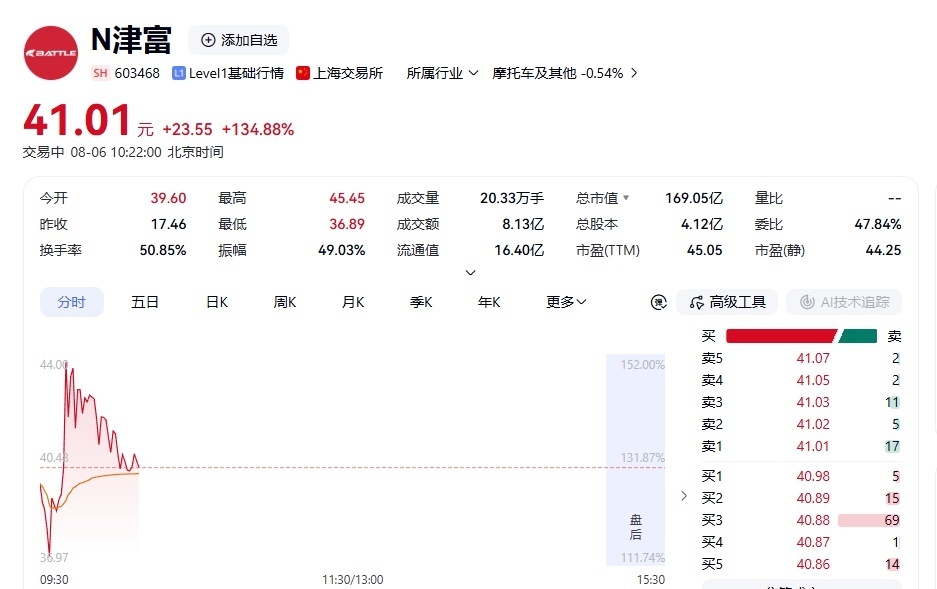Click 买1 bid price 40.98
Screen dimensions: 937x589
(x=813, y=476)
